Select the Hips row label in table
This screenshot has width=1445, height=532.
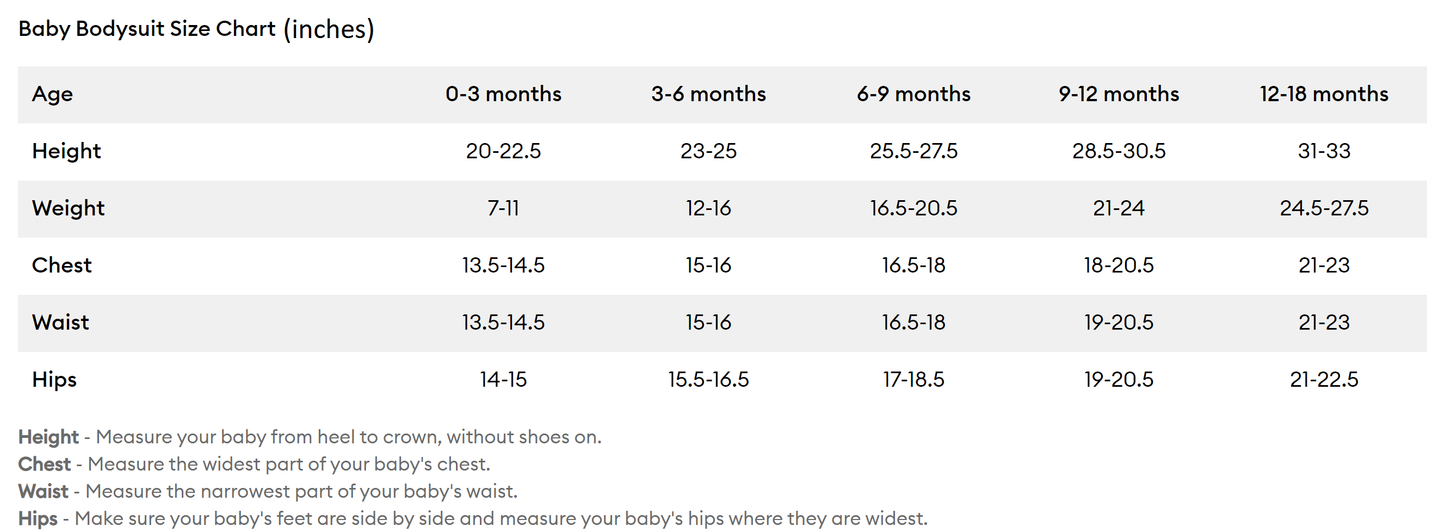(x=54, y=379)
